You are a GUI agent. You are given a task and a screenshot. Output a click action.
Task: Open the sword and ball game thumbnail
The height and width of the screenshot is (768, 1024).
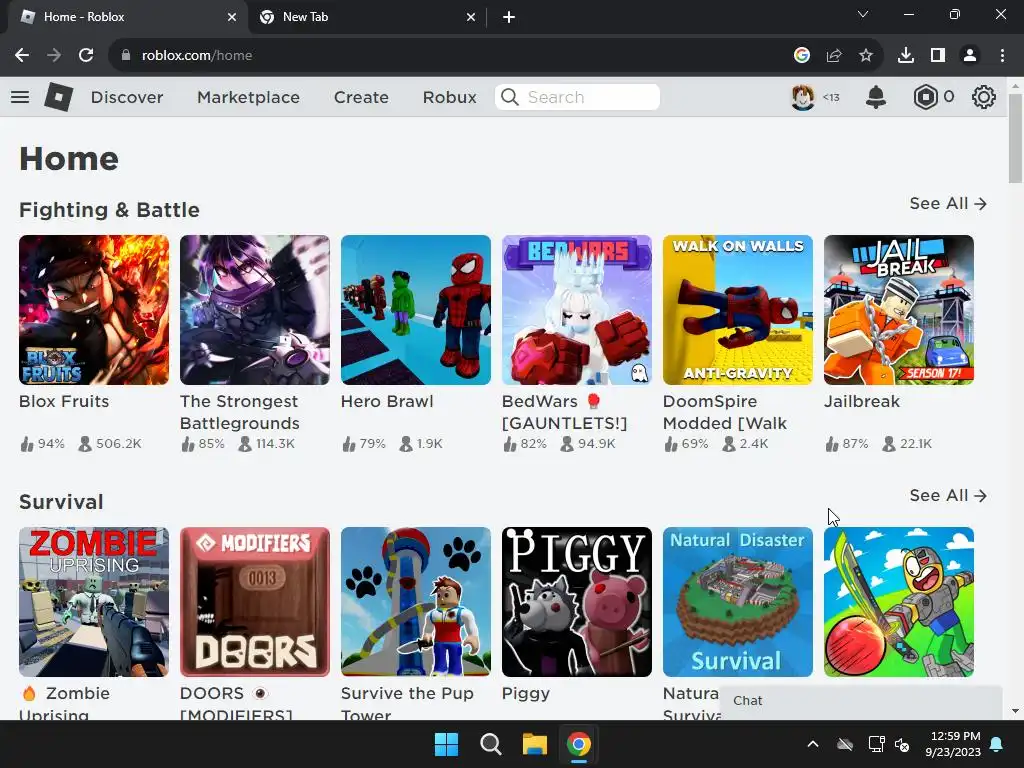click(x=899, y=601)
